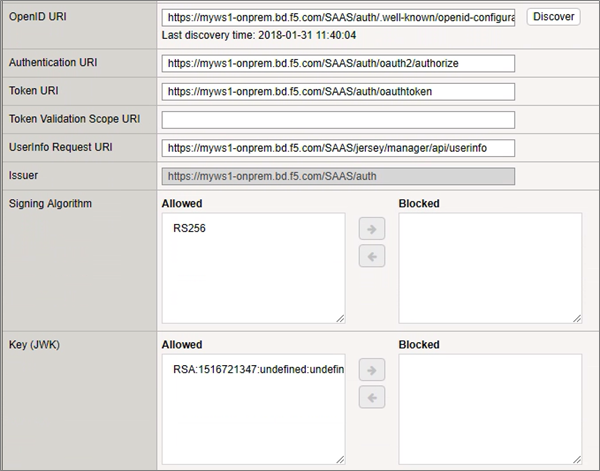Viewport: 600px width, 471px height.
Task: Click resize handle of Key Blocked box
Action: click(x=577, y=461)
